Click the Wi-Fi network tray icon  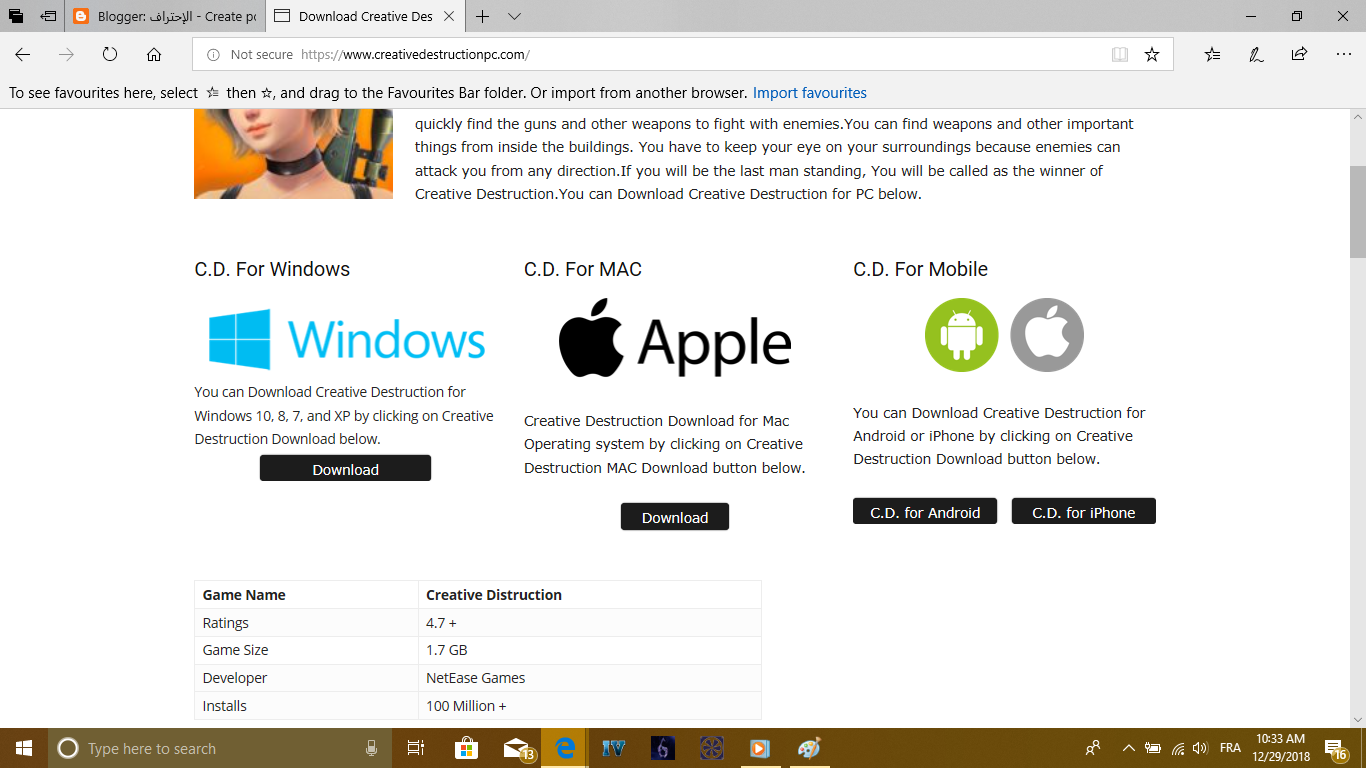1178,748
